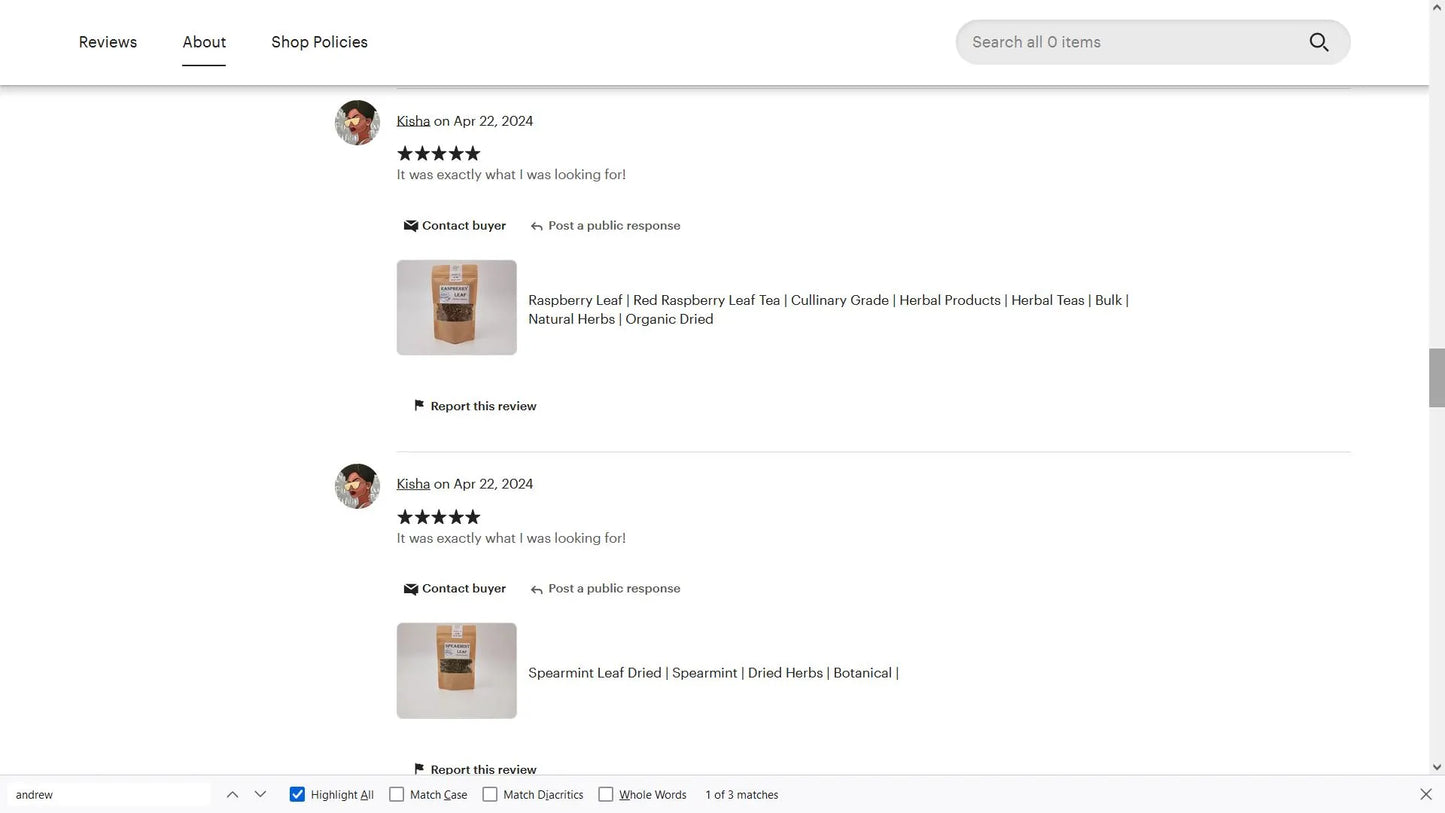The height and width of the screenshot is (813, 1445).
Task: Jump to next find match arrow
Action: [x=261, y=795]
